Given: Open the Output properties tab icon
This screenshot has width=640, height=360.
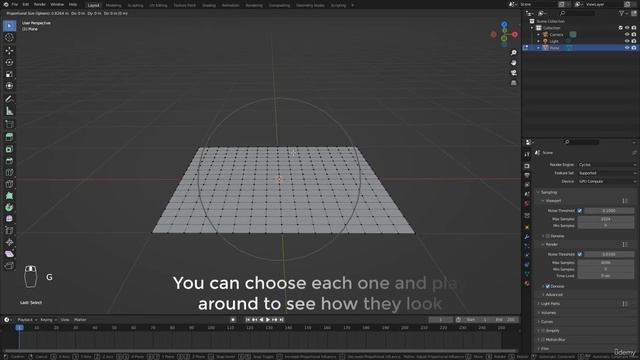Looking at the screenshot, I should 527,176.
